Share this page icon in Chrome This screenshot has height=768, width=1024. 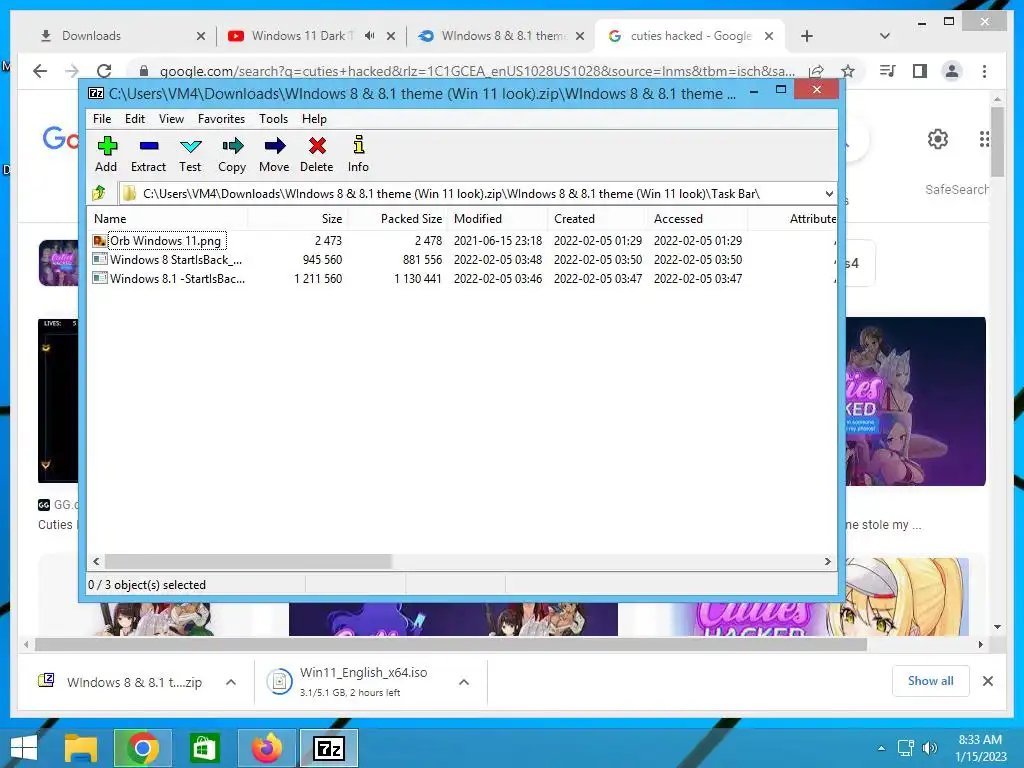point(816,71)
